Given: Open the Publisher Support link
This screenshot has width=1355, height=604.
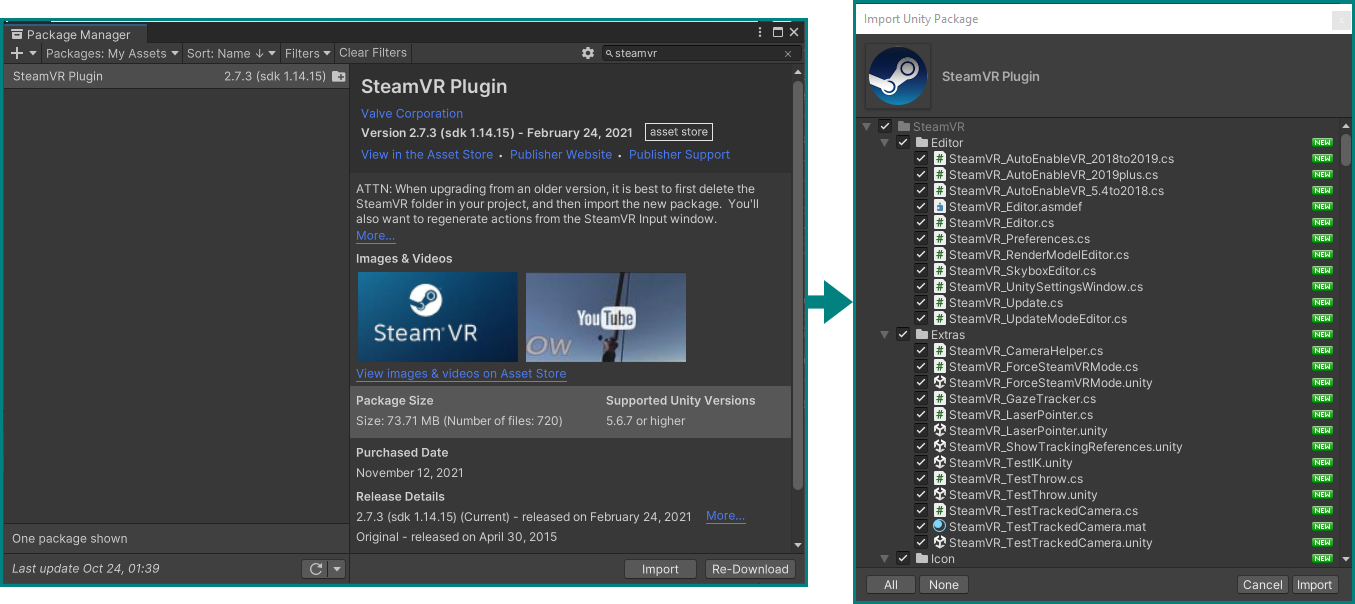Looking at the screenshot, I should coord(680,155).
